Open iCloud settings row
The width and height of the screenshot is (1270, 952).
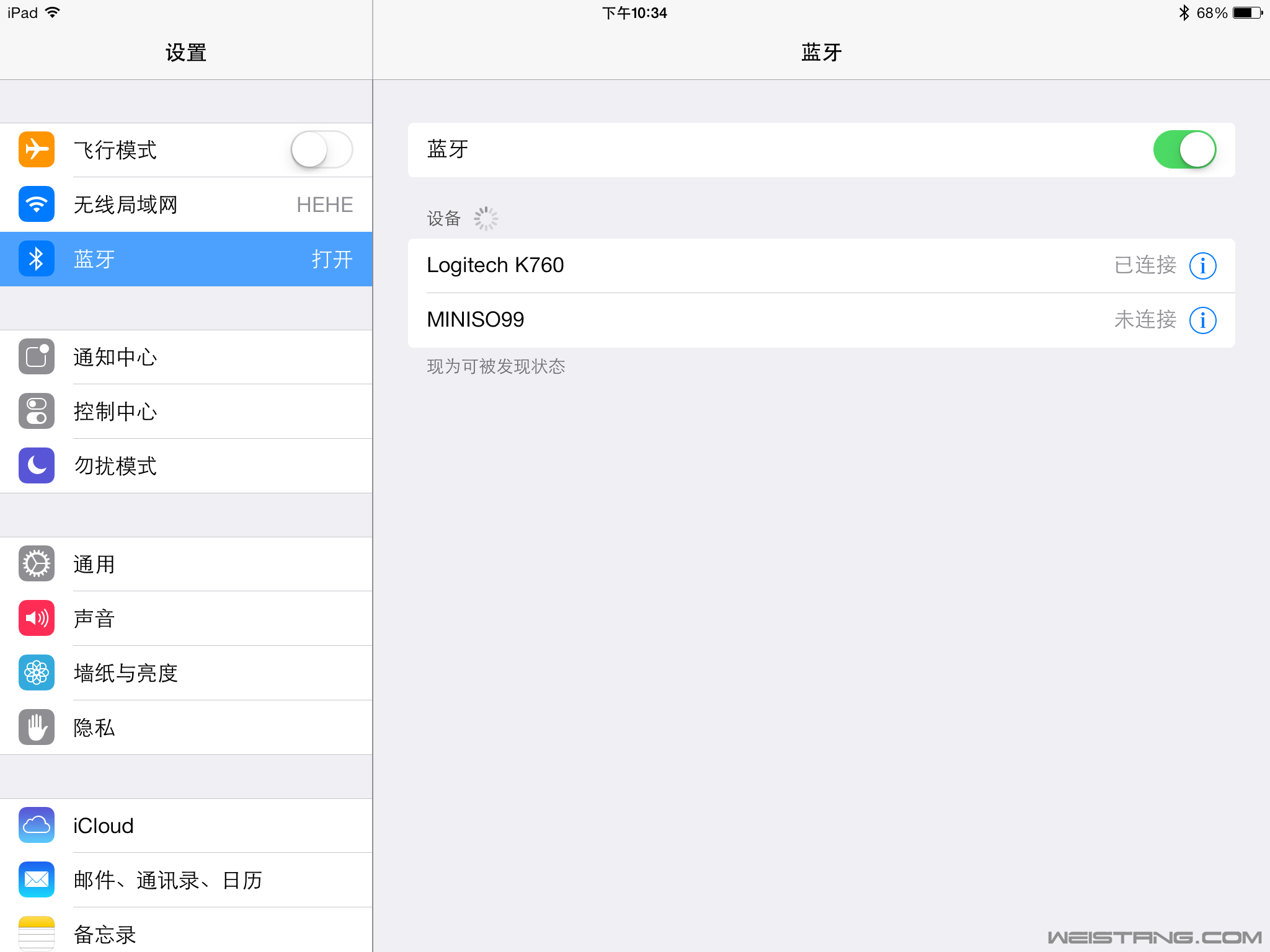[x=186, y=825]
